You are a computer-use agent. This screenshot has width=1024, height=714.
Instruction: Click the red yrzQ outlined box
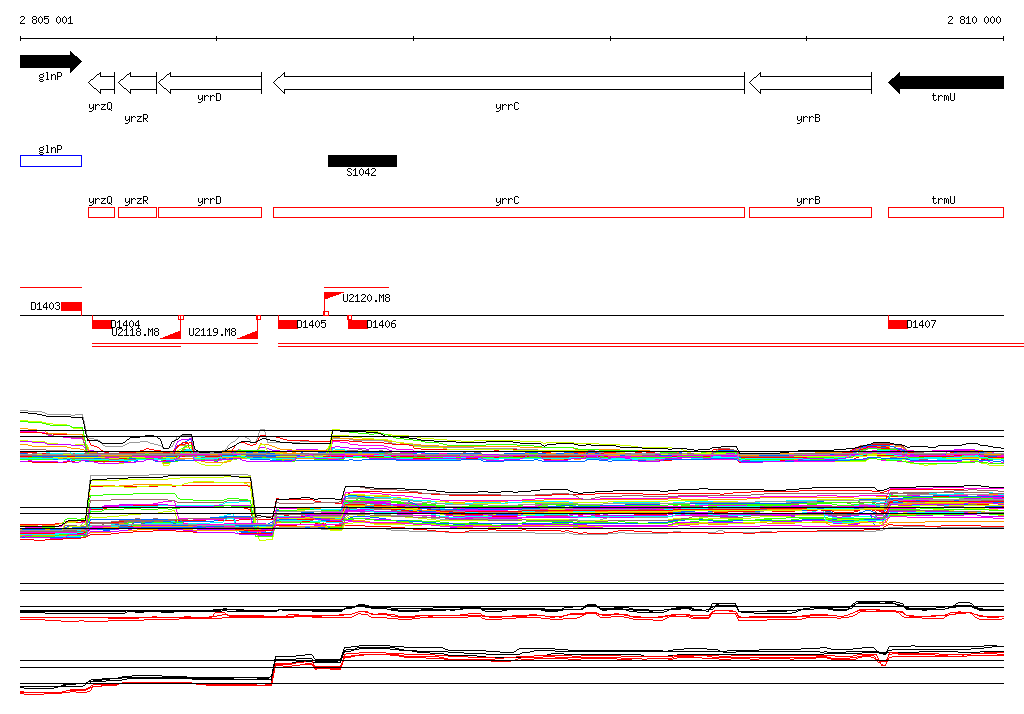click(x=101, y=212)
